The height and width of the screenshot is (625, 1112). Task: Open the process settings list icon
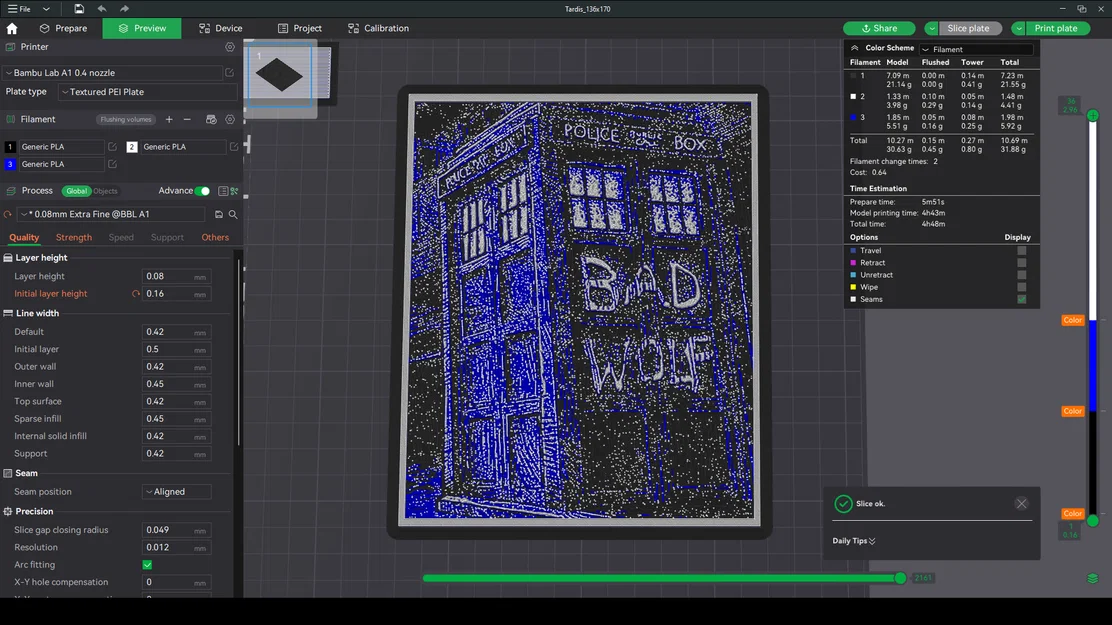point(223,191)
